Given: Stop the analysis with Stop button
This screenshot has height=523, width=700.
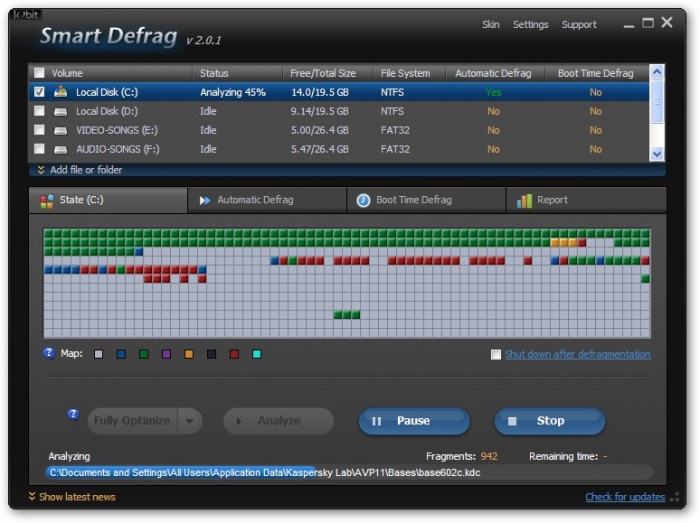Looking at the screenshot, I should coord(550,421).
